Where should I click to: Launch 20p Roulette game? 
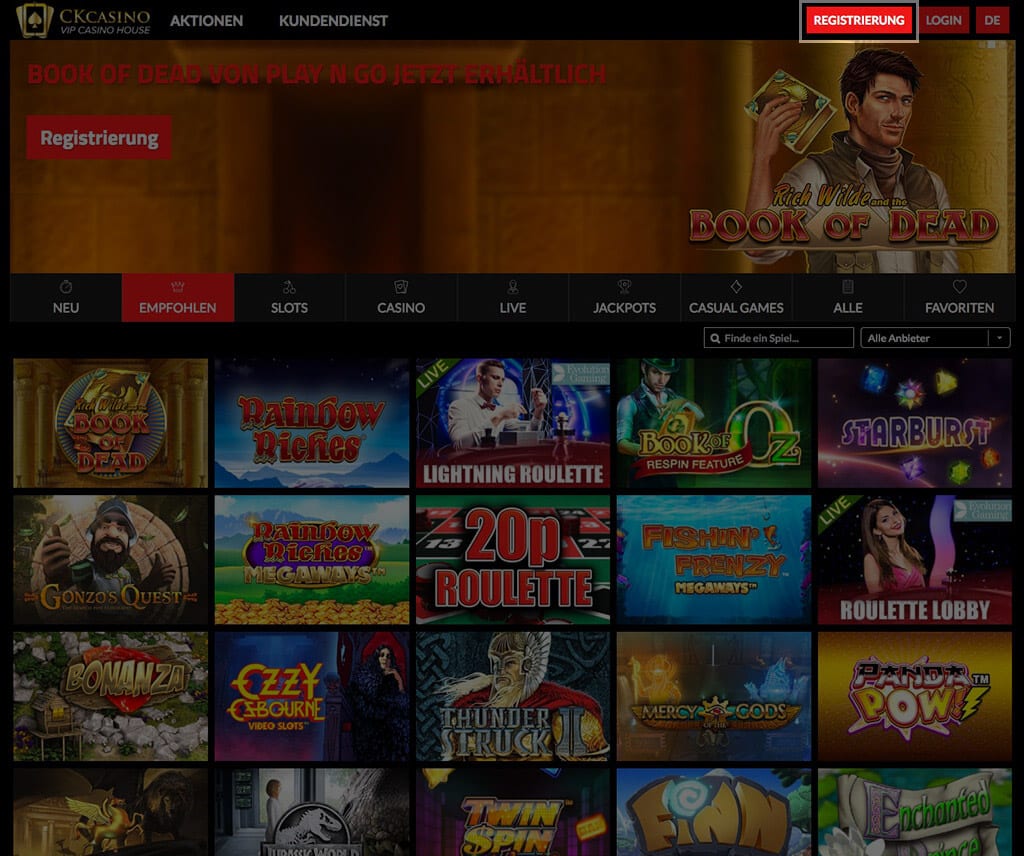tap(513, 560)
